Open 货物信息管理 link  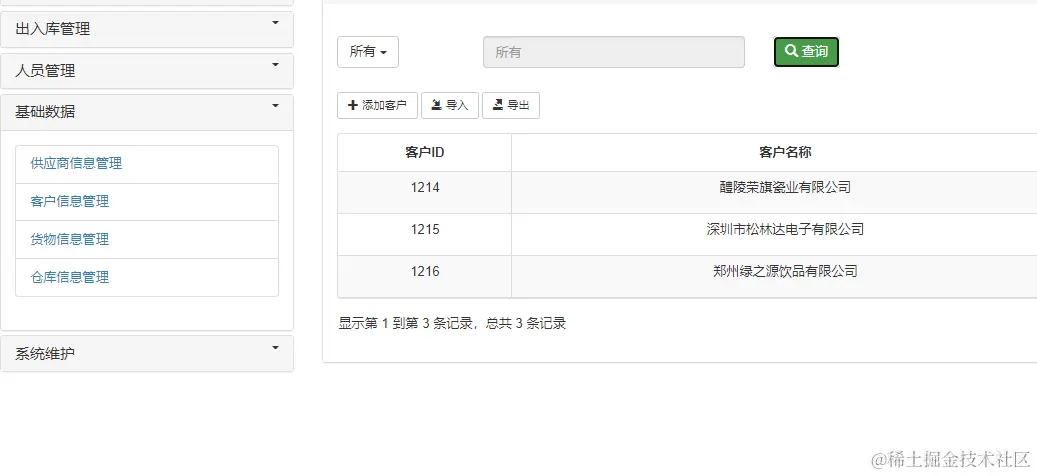(69, 239)
